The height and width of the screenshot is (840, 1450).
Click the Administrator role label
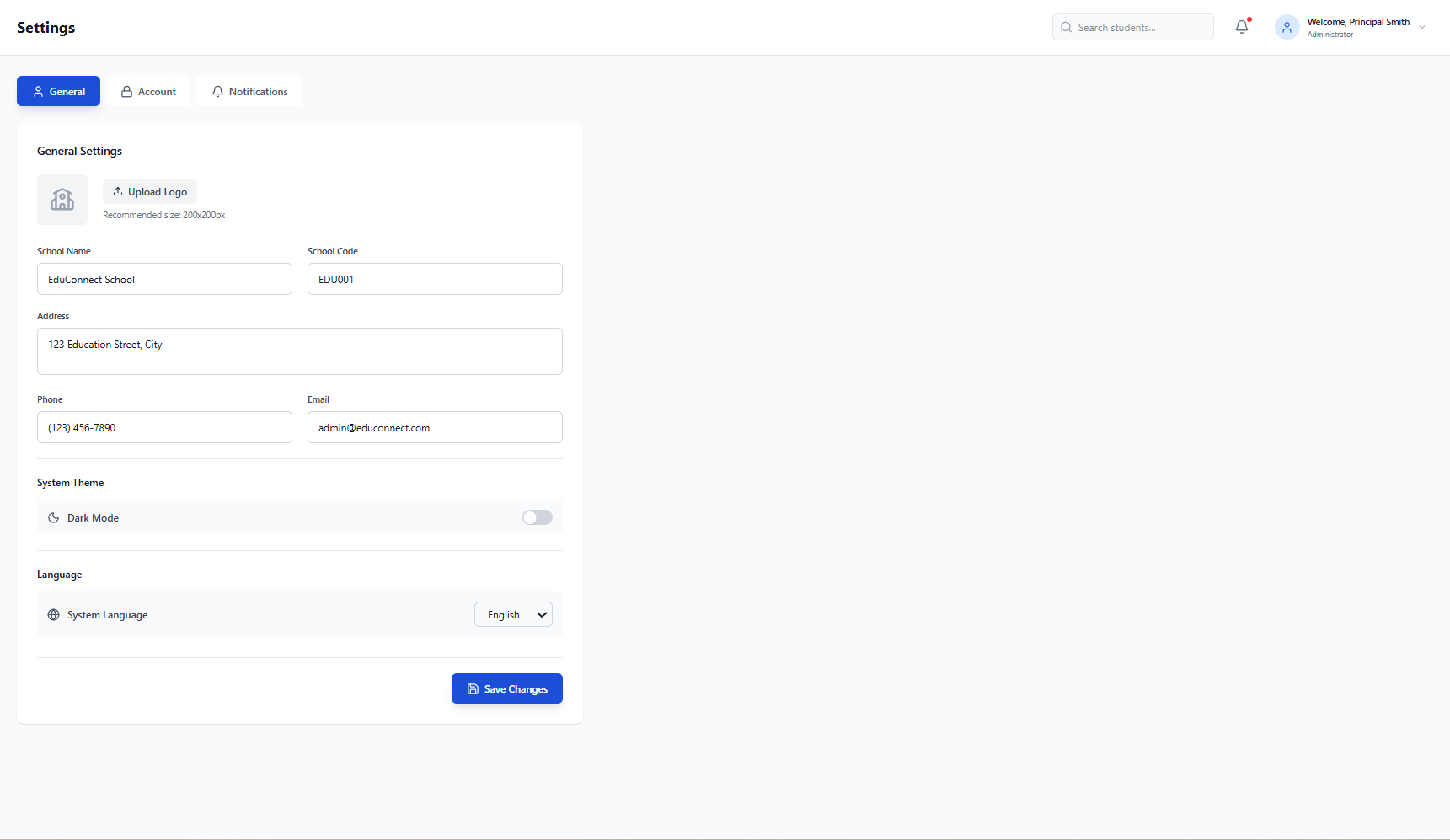coord(1330,35)
